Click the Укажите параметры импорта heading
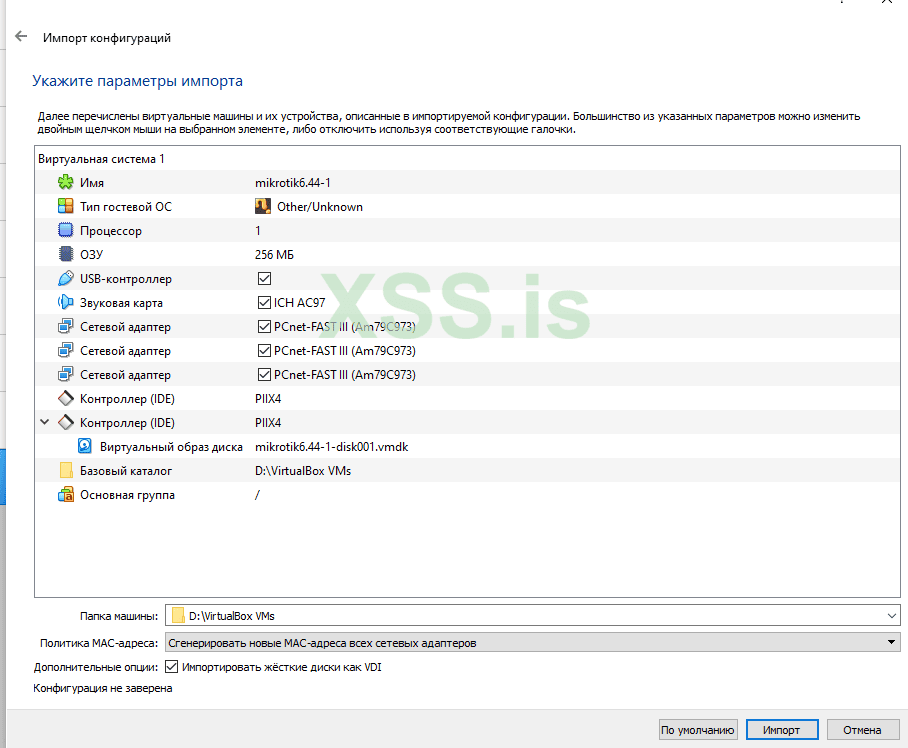Screen dimensions: 908x748 click(137, 80)
